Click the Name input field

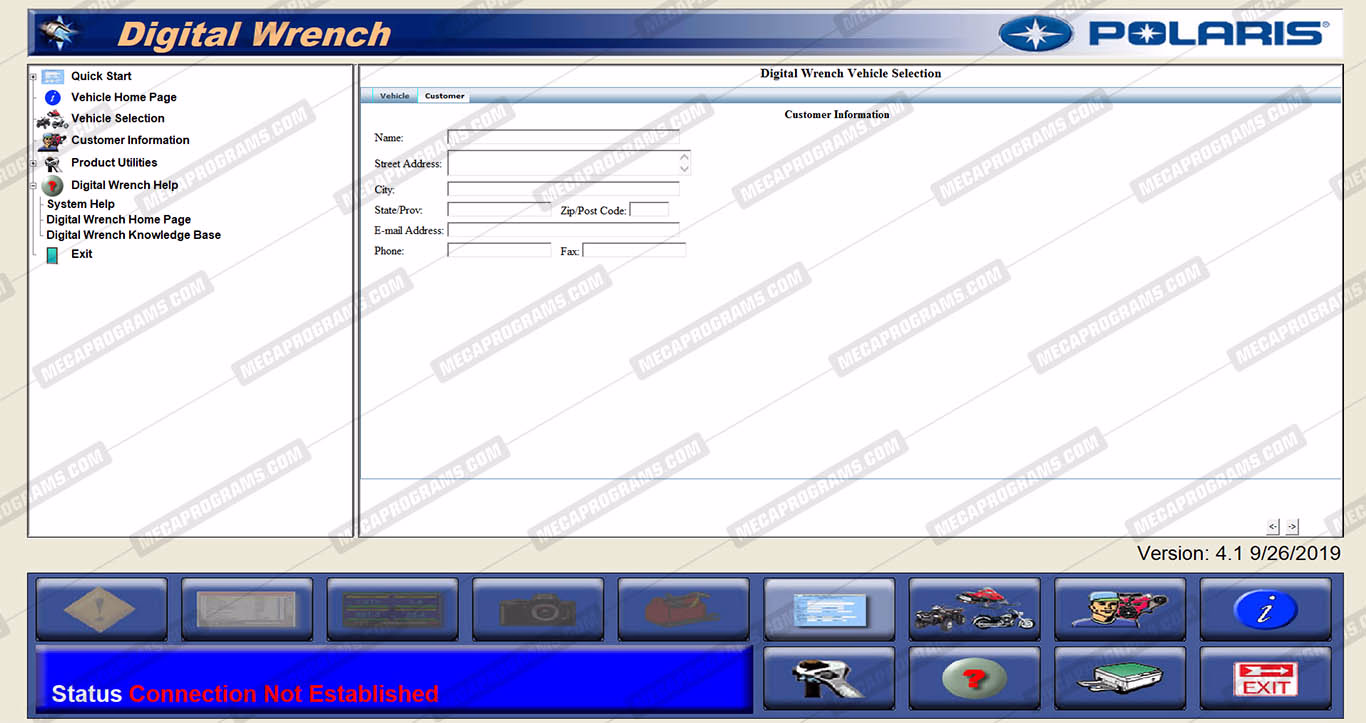pyautogui.click(x=563, y=137)
